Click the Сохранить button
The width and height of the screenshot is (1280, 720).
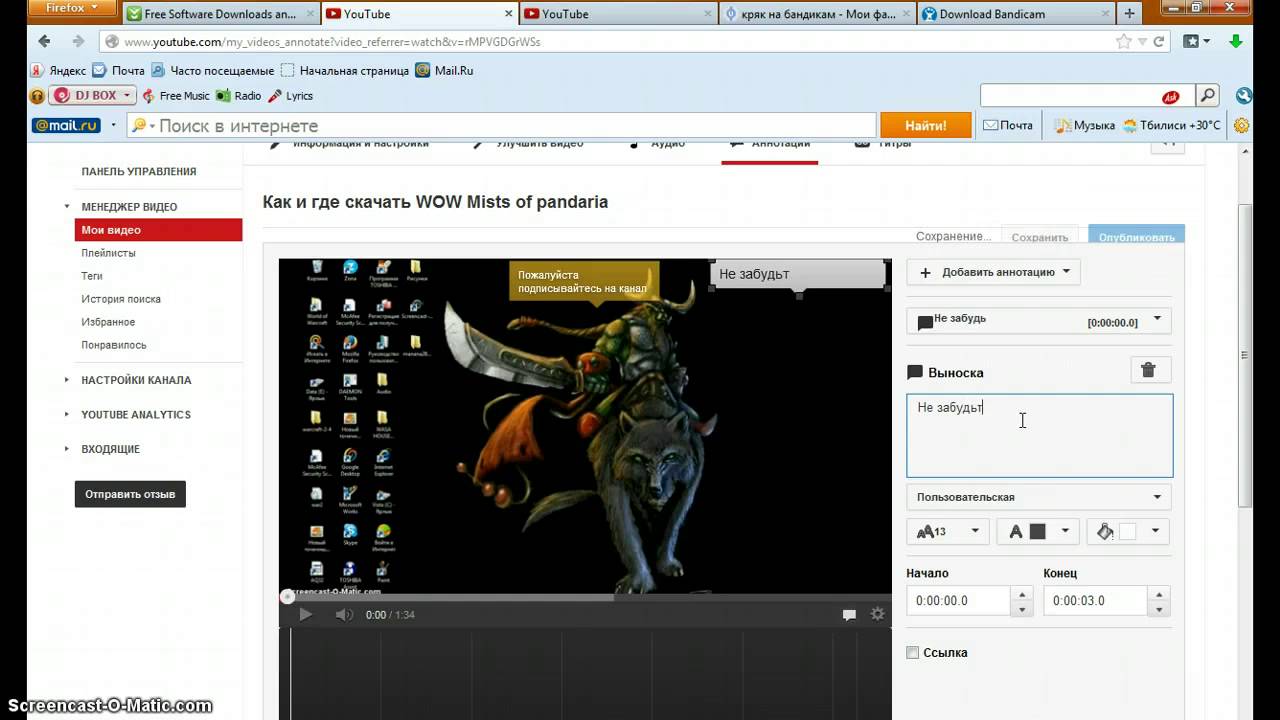[x=1040, y=237]
